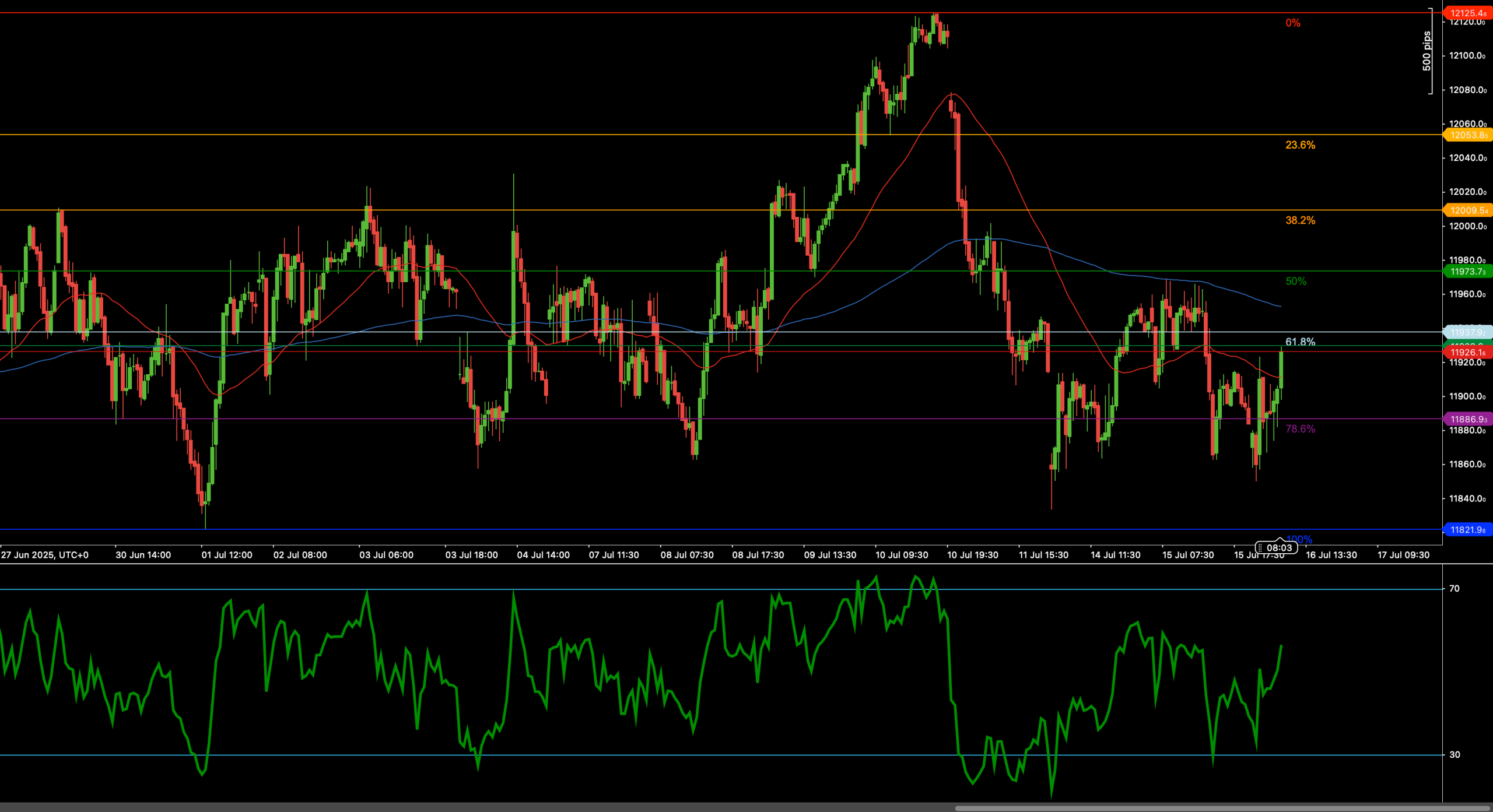This screenshot has height=812, width=1493.
Task: Click the 08:03 candle countdown timer label
Action: click(1277, 548)
